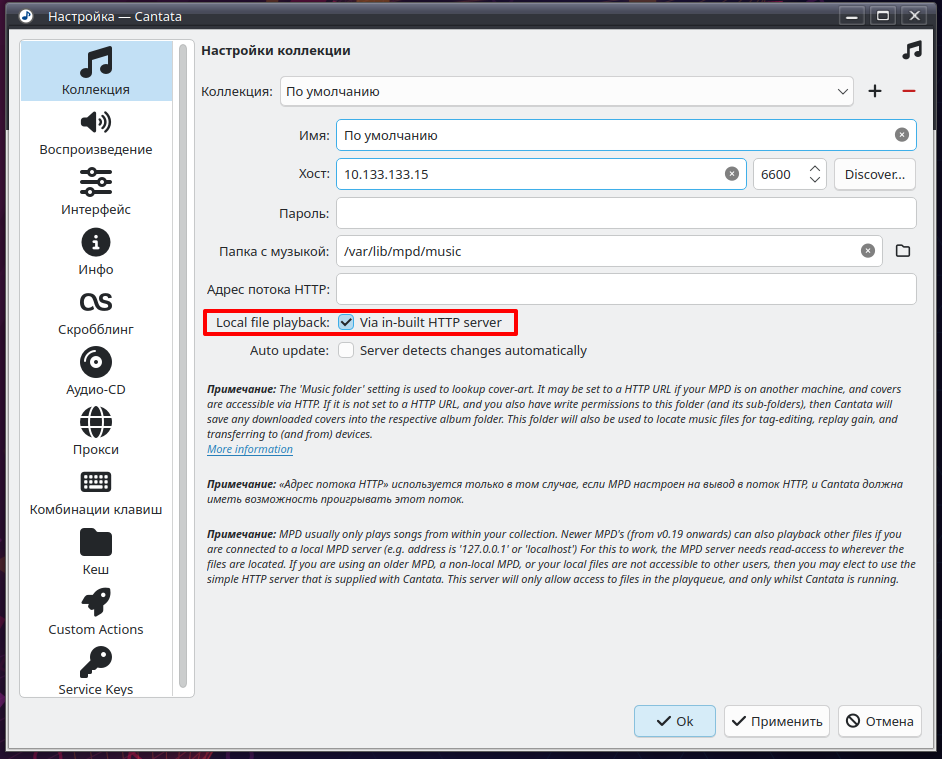942x759 pixels.
Task: Remove collection with red minus icon
Action: (908, 91)
